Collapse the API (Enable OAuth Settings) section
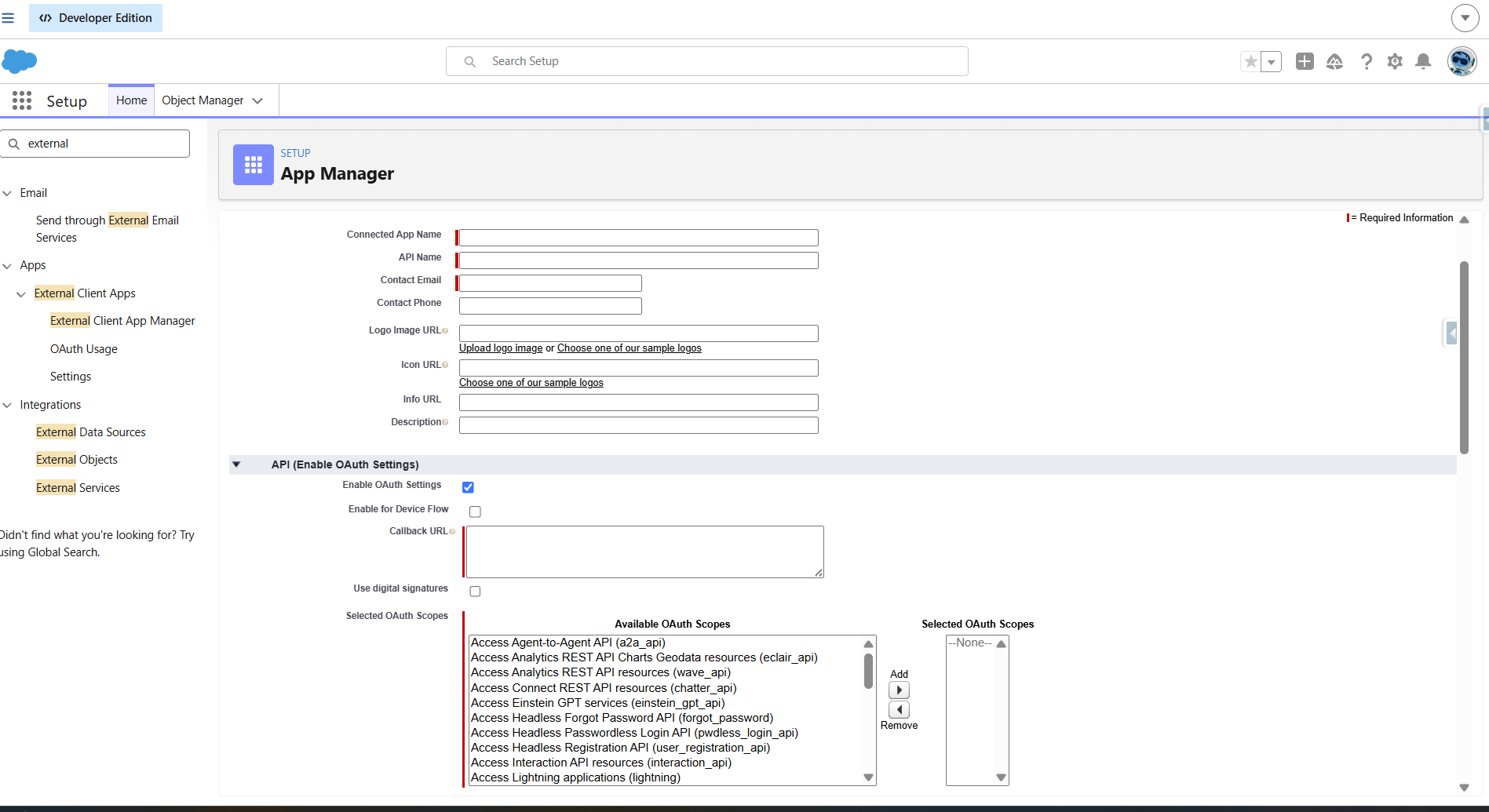Image resolution: width=1489 pixels, height=812 pixels. pos(236,464)
